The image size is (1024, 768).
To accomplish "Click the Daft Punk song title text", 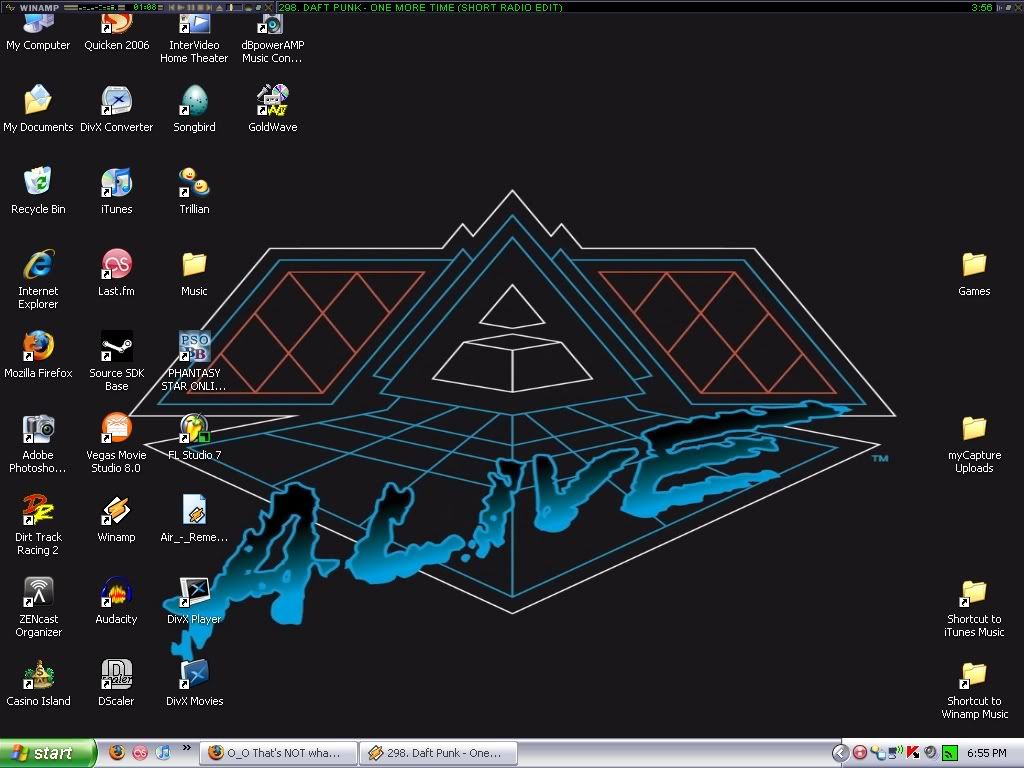I will [421, 7].
